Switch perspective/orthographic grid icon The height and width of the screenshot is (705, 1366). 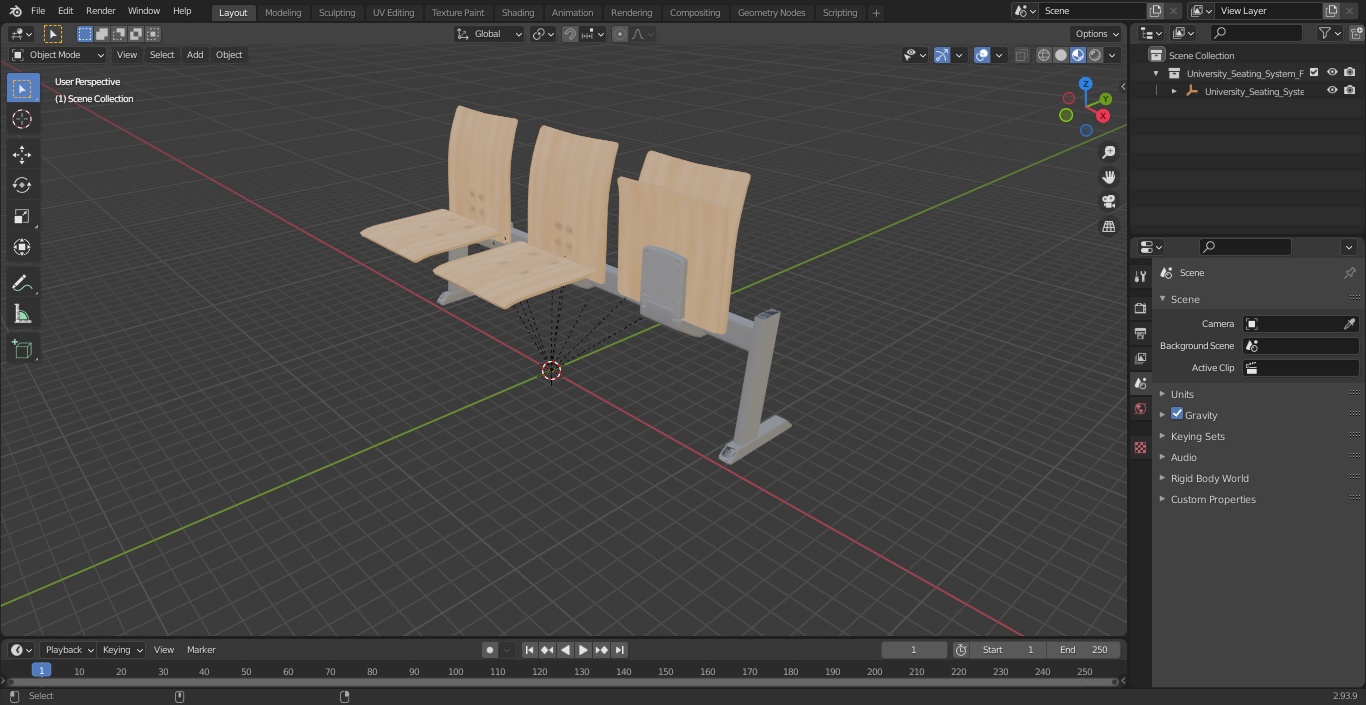[1108, 227]
